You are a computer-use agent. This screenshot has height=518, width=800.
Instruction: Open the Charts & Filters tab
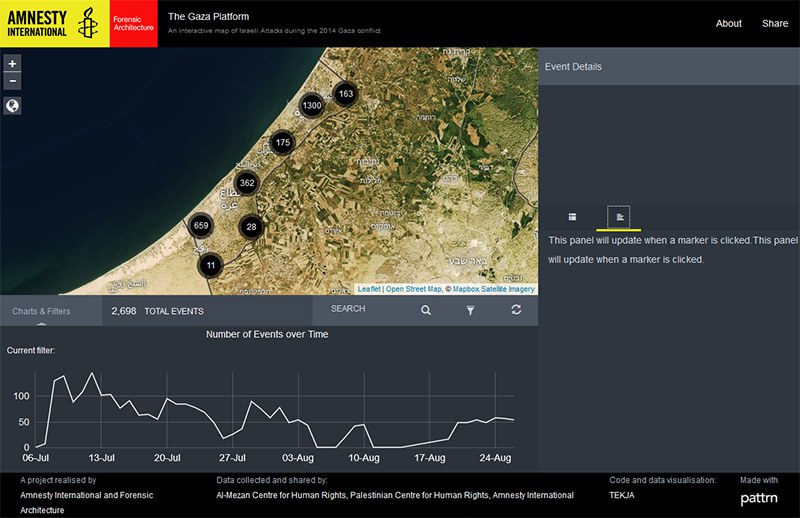pyautogui.click(x=42, y=311)
